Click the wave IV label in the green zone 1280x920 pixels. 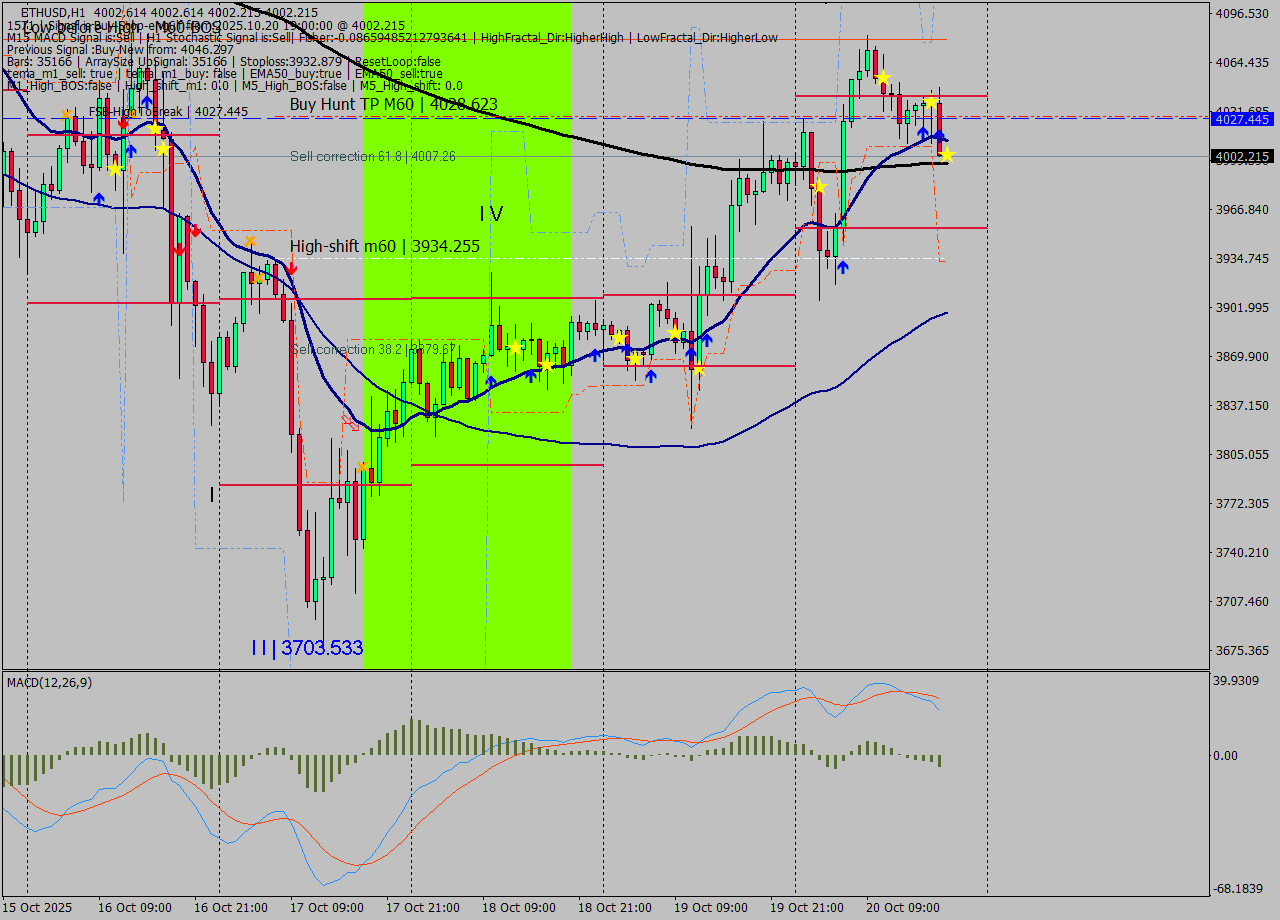click(490, 213)
